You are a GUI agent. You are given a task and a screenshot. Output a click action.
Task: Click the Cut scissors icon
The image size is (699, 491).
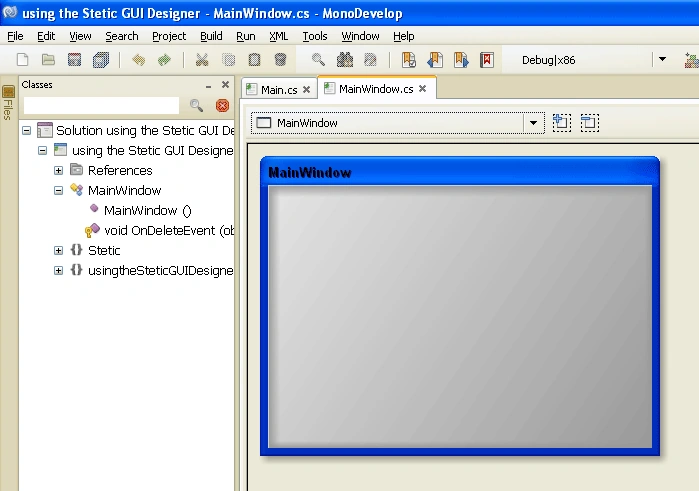202,59
